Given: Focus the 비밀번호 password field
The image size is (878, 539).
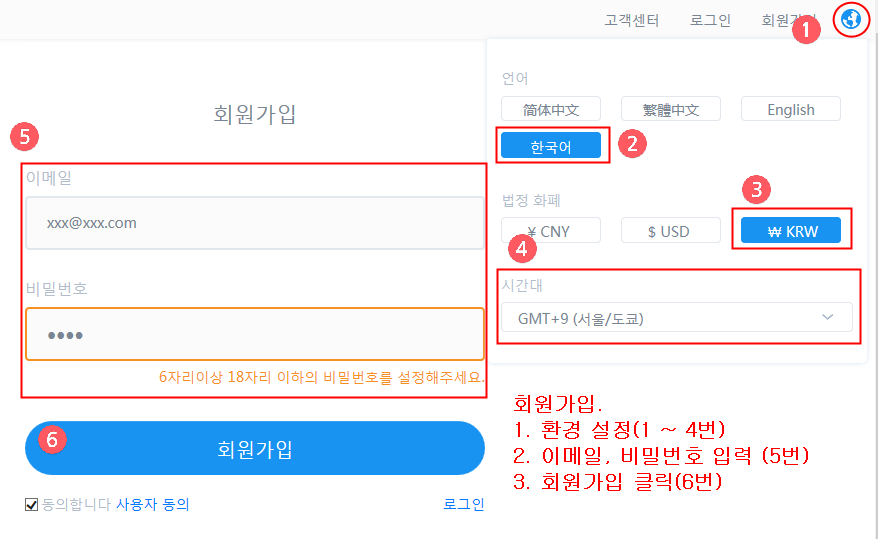Looking at the screenshot, I should (x=255, y=334).
